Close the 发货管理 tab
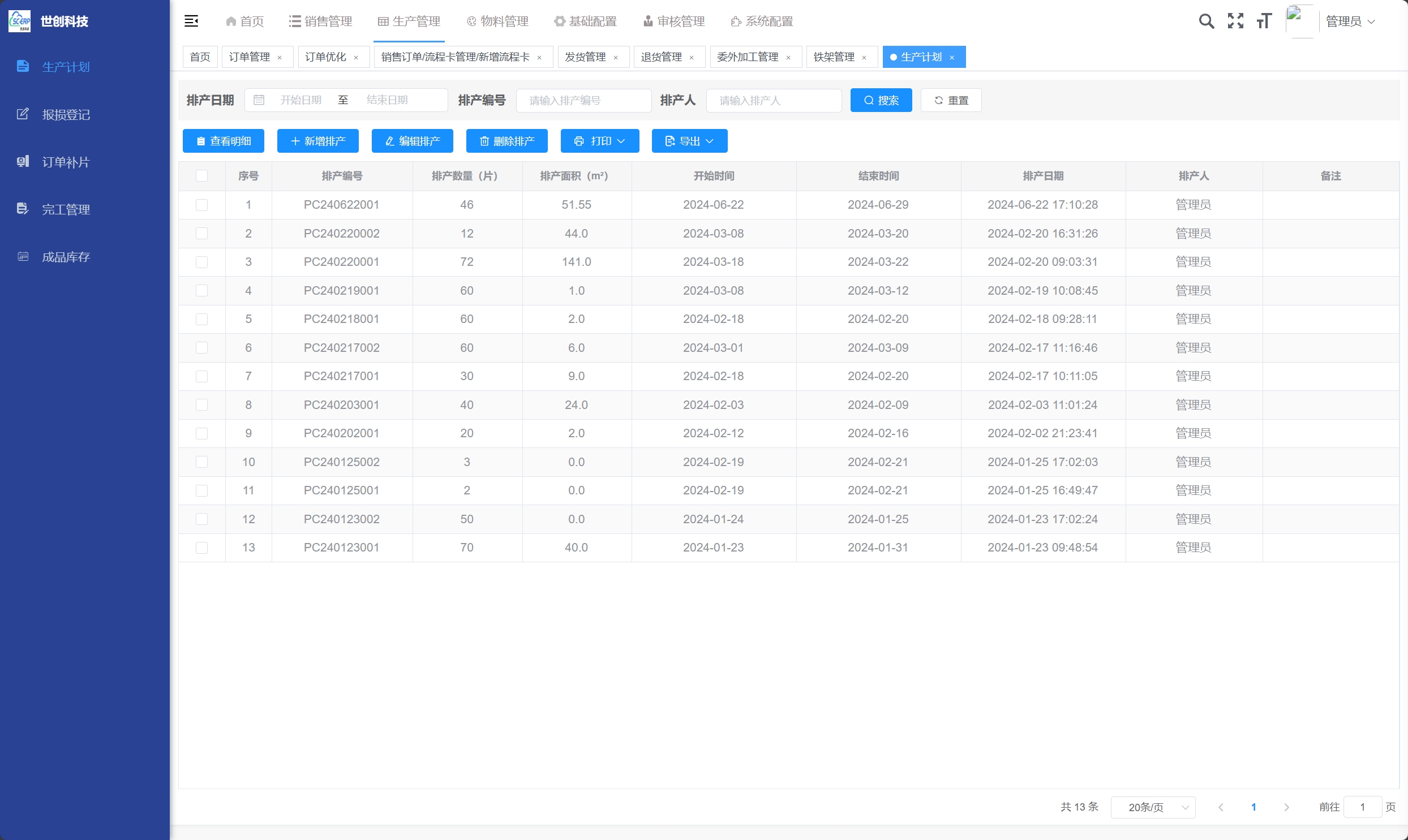The width and height of the screenshot is (1408, 840). click(x=616, y=57)
